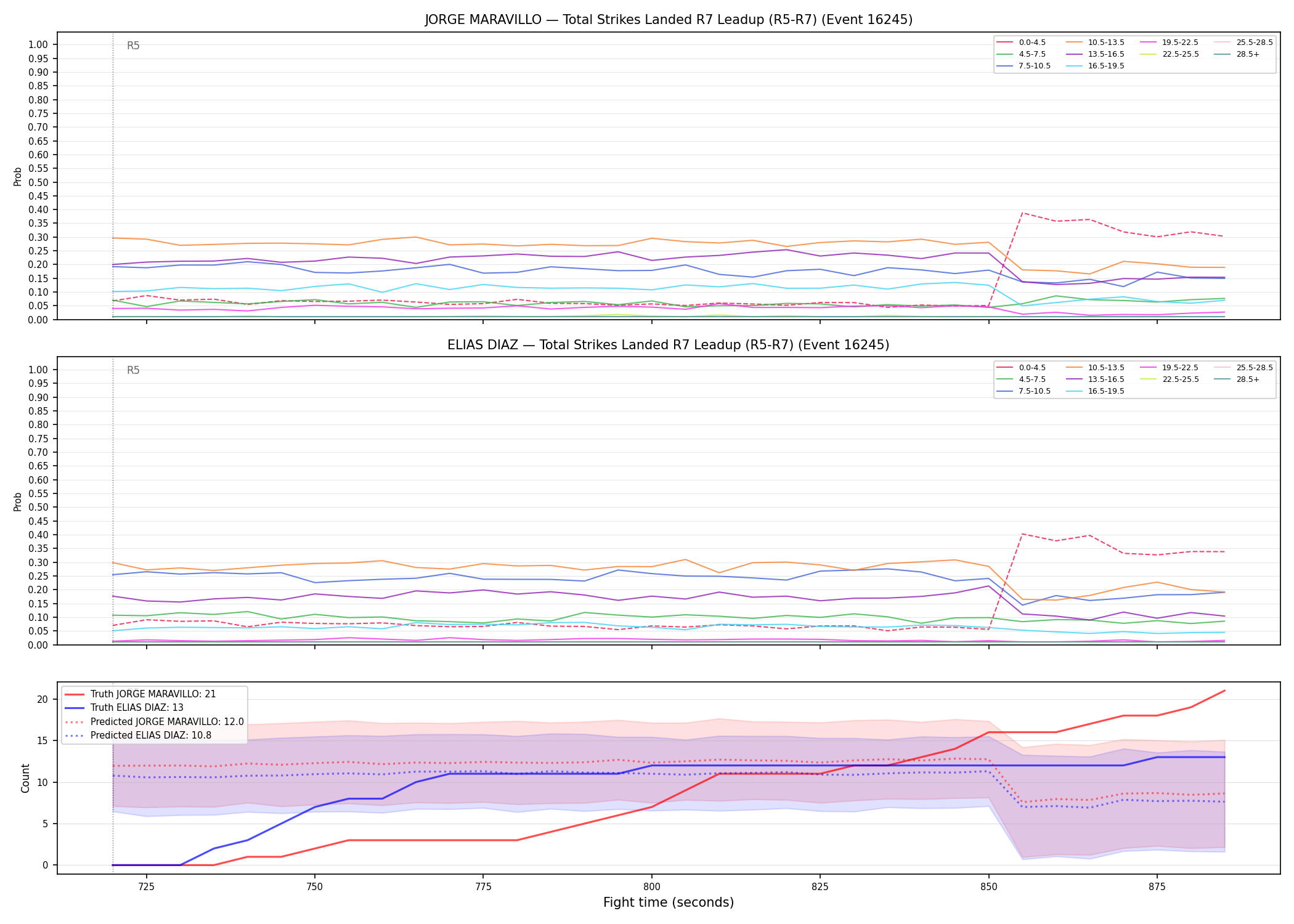Screen dimensions: 1294x924
Task: Click the "725" fight-time tick label
Action: click(146, 886)
